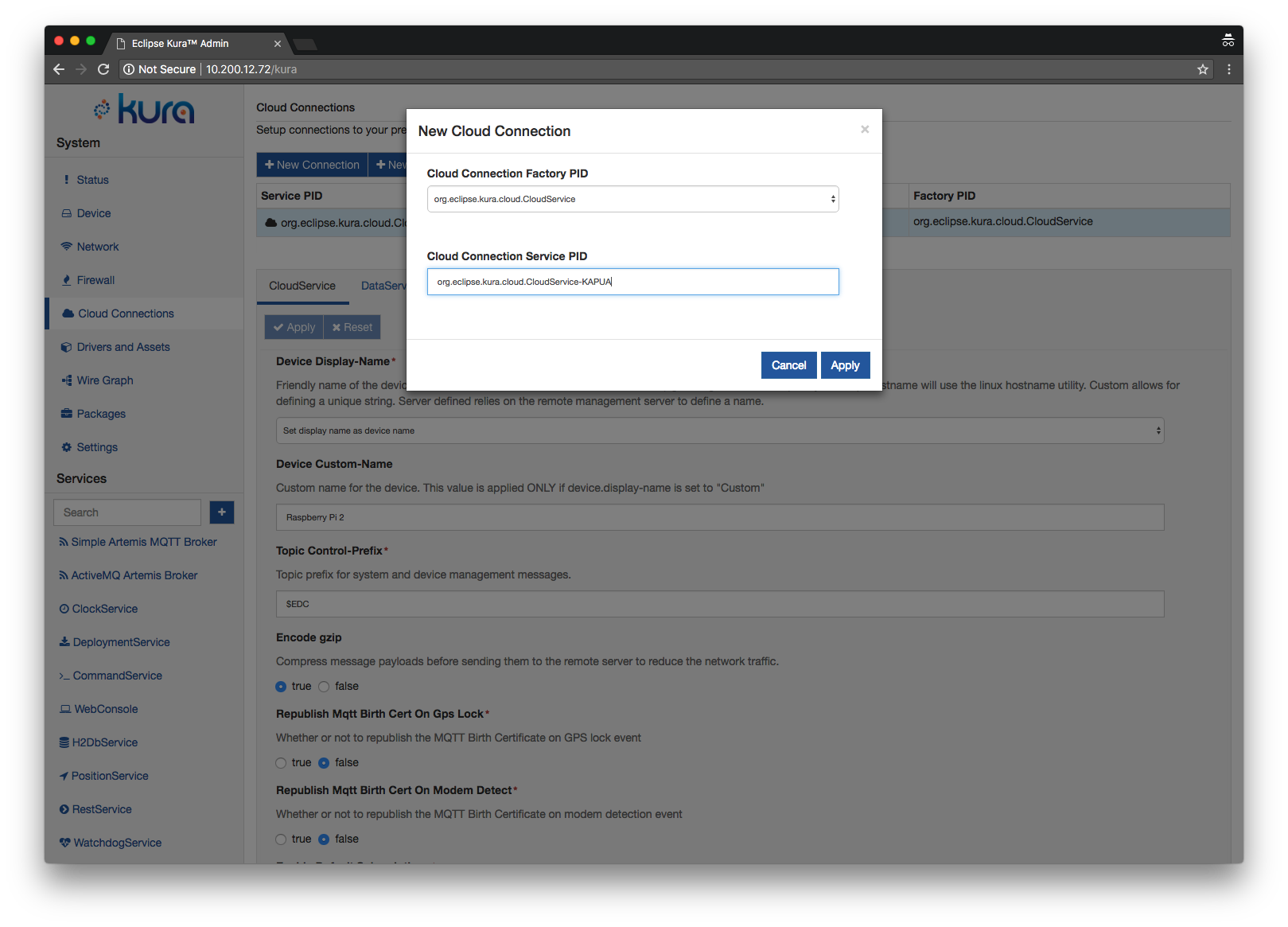Click the Device icon in sidebar

point(67,213)
